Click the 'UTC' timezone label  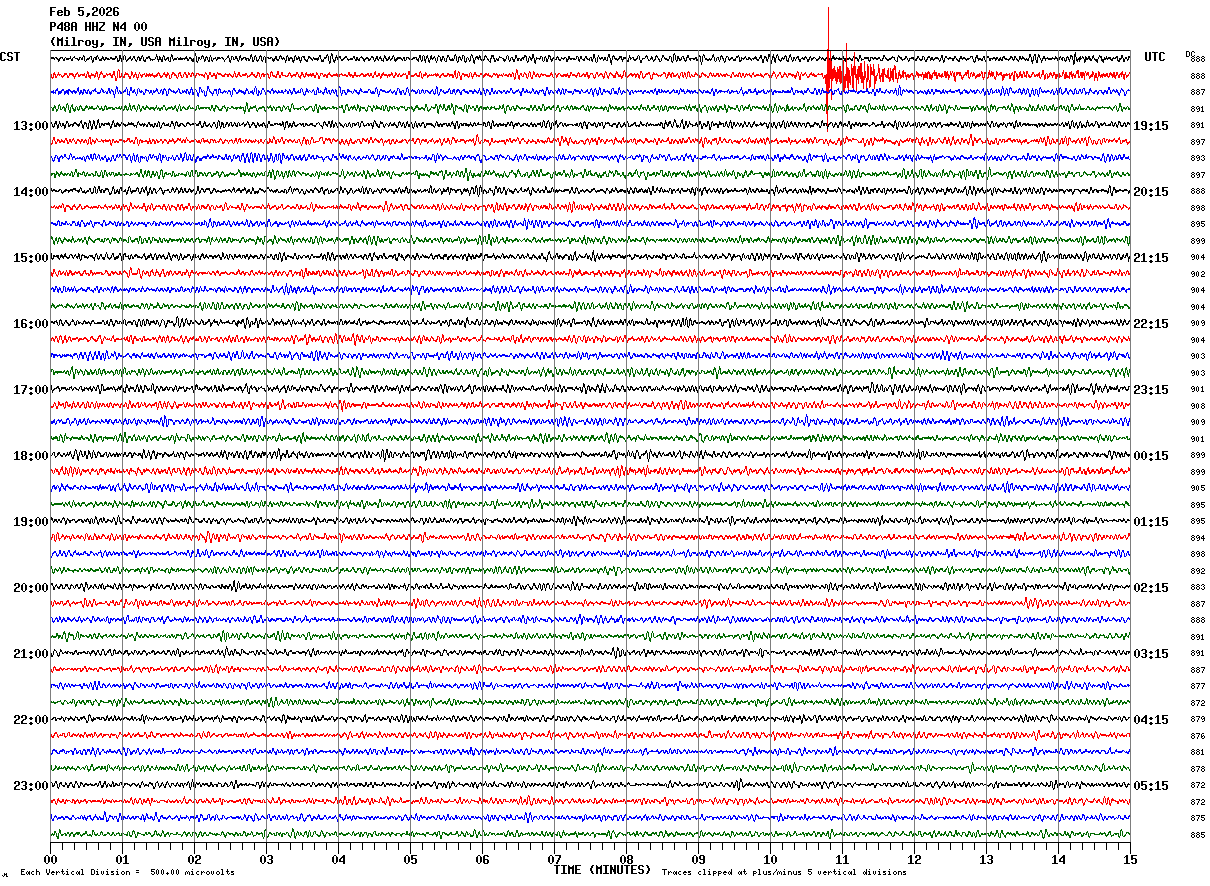coord(1155,57)
